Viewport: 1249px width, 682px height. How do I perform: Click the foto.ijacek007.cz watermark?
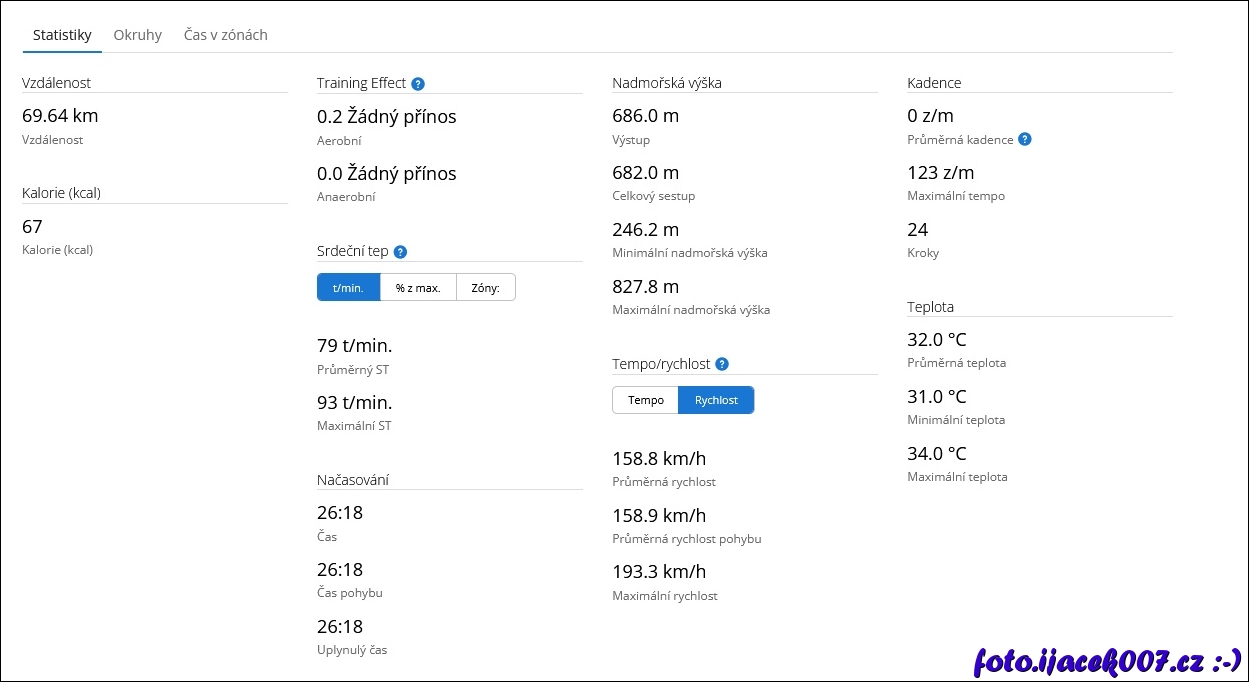pos(1106,660)
